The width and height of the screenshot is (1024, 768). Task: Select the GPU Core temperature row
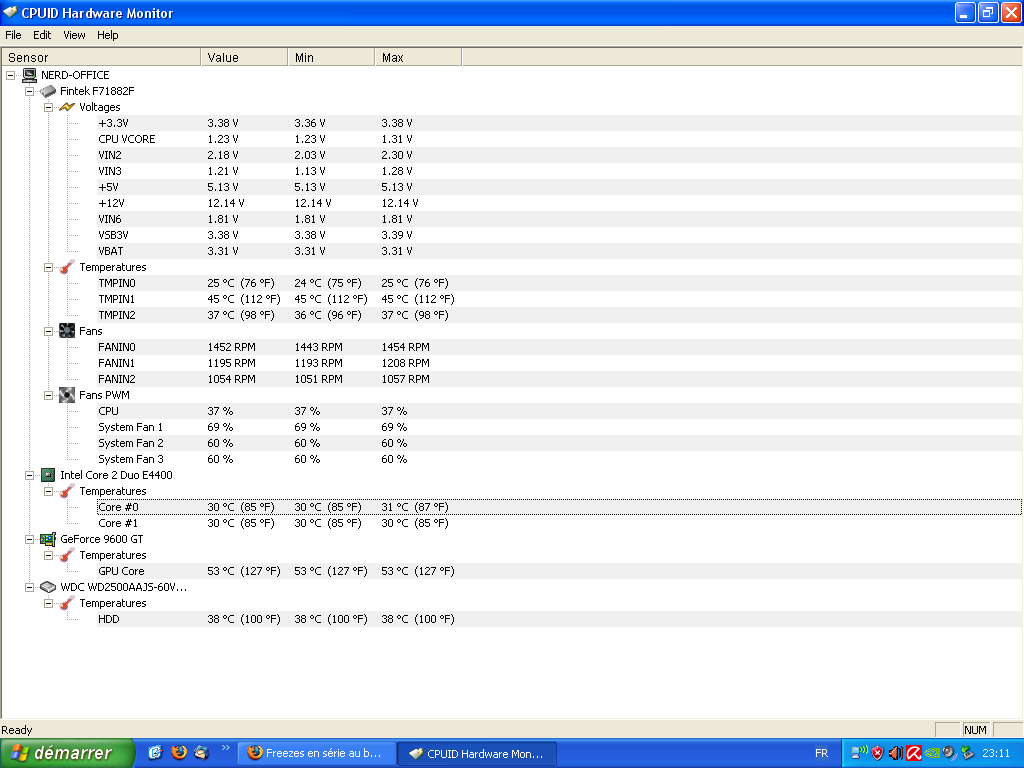(559, 571)
